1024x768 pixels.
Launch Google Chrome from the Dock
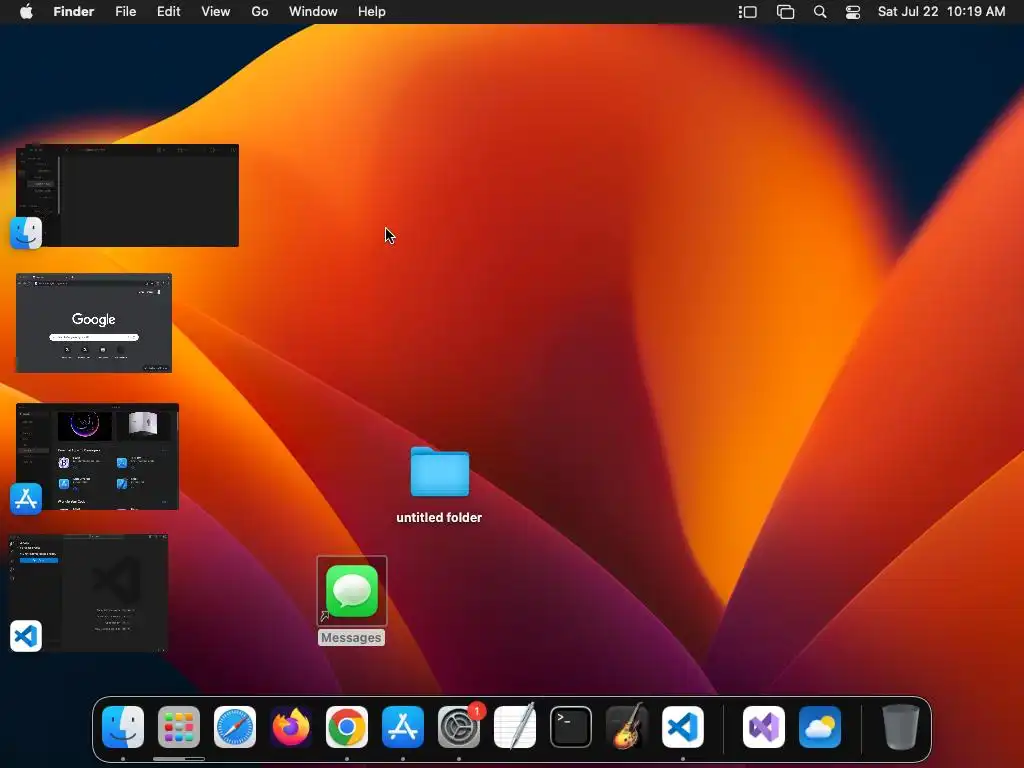click(347, 727)
